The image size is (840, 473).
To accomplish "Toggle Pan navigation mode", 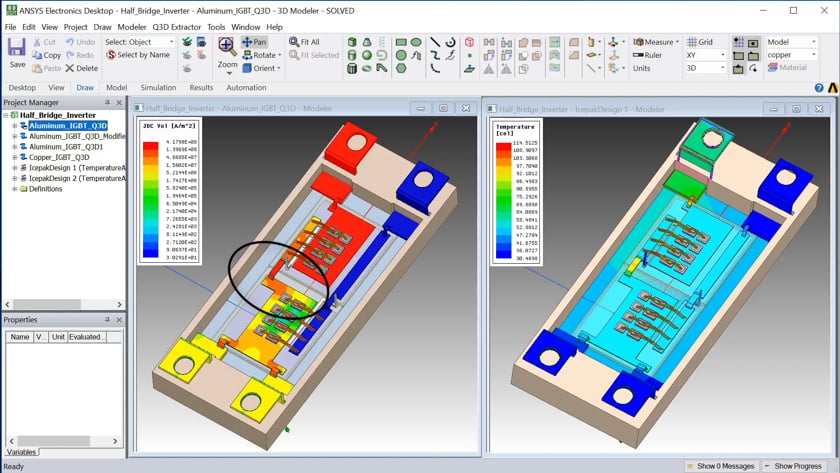I will pyautogui.click(x=254, y=42).
